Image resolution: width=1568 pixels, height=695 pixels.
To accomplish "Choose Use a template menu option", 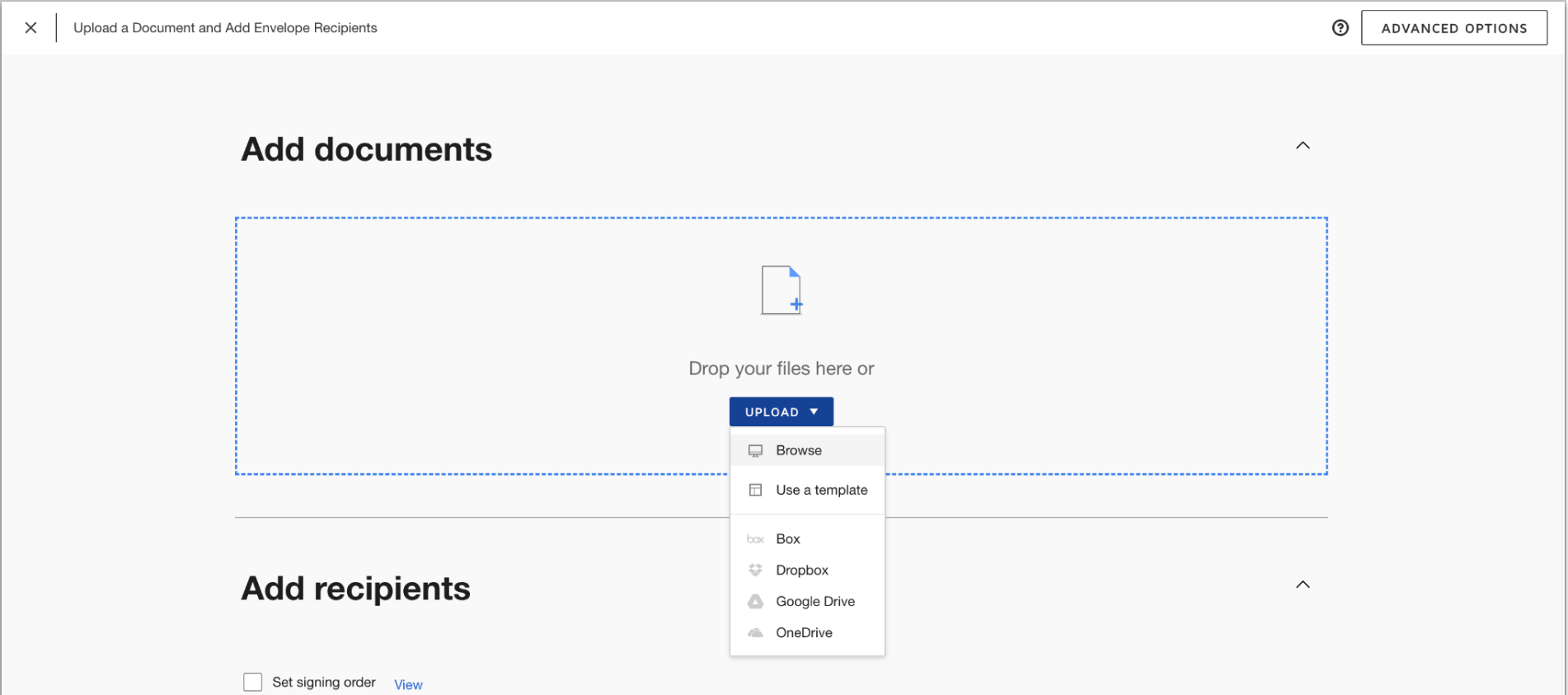I will coord(821,491).
